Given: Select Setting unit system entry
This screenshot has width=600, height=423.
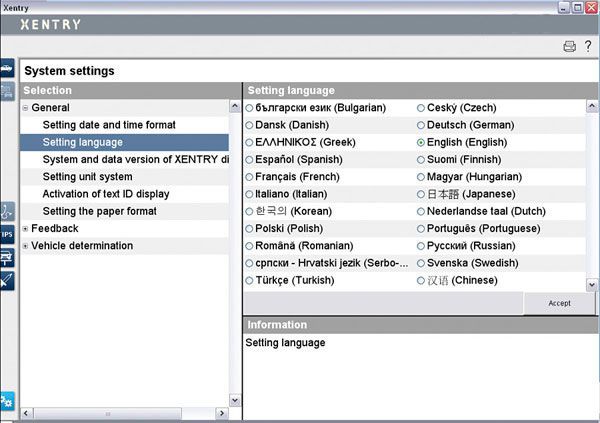Looking at the screenshot, I should 87,177.
